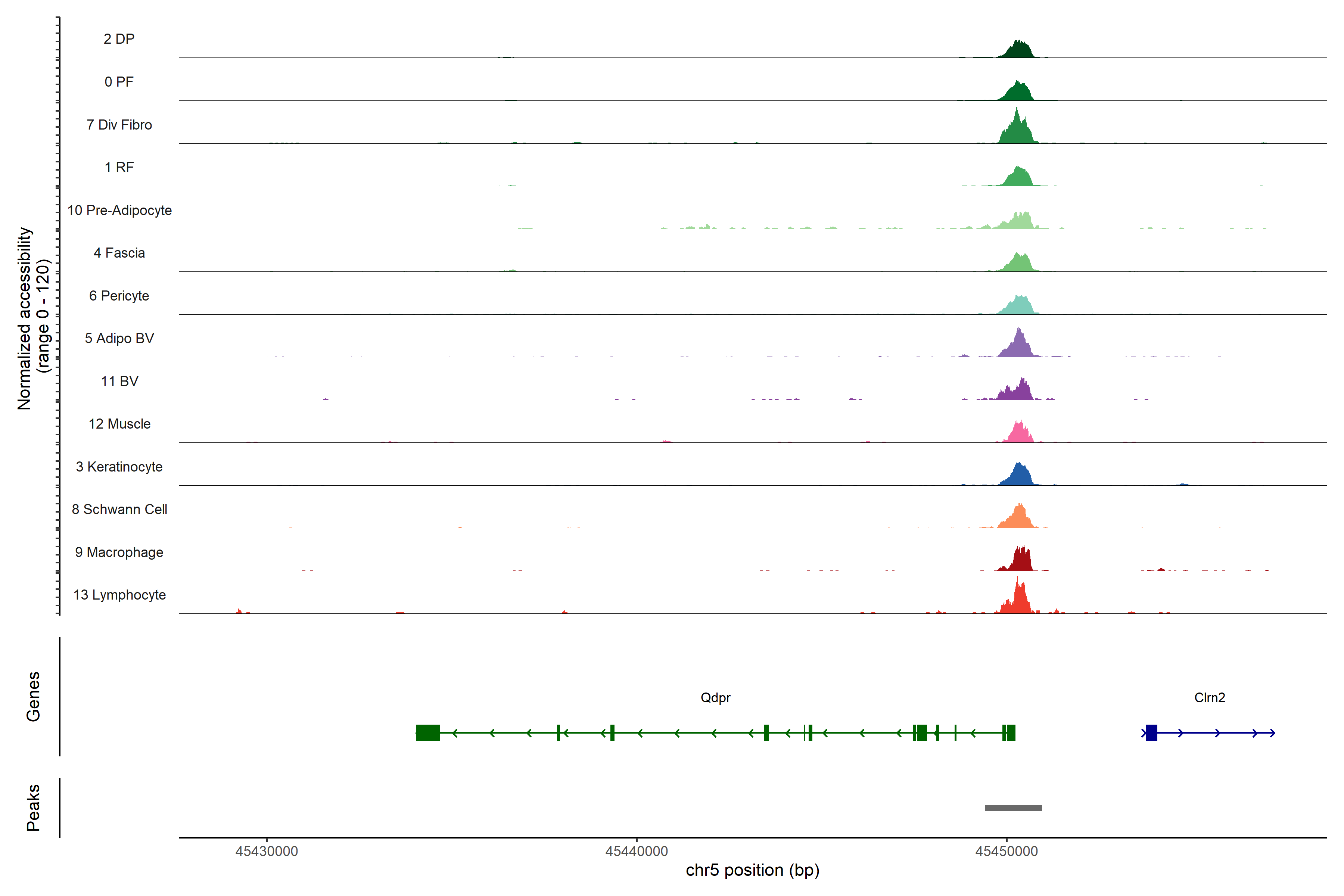Click the 10 Pre-Adipocyte track label
This screenshot has width=1344, height=896.
119,210
